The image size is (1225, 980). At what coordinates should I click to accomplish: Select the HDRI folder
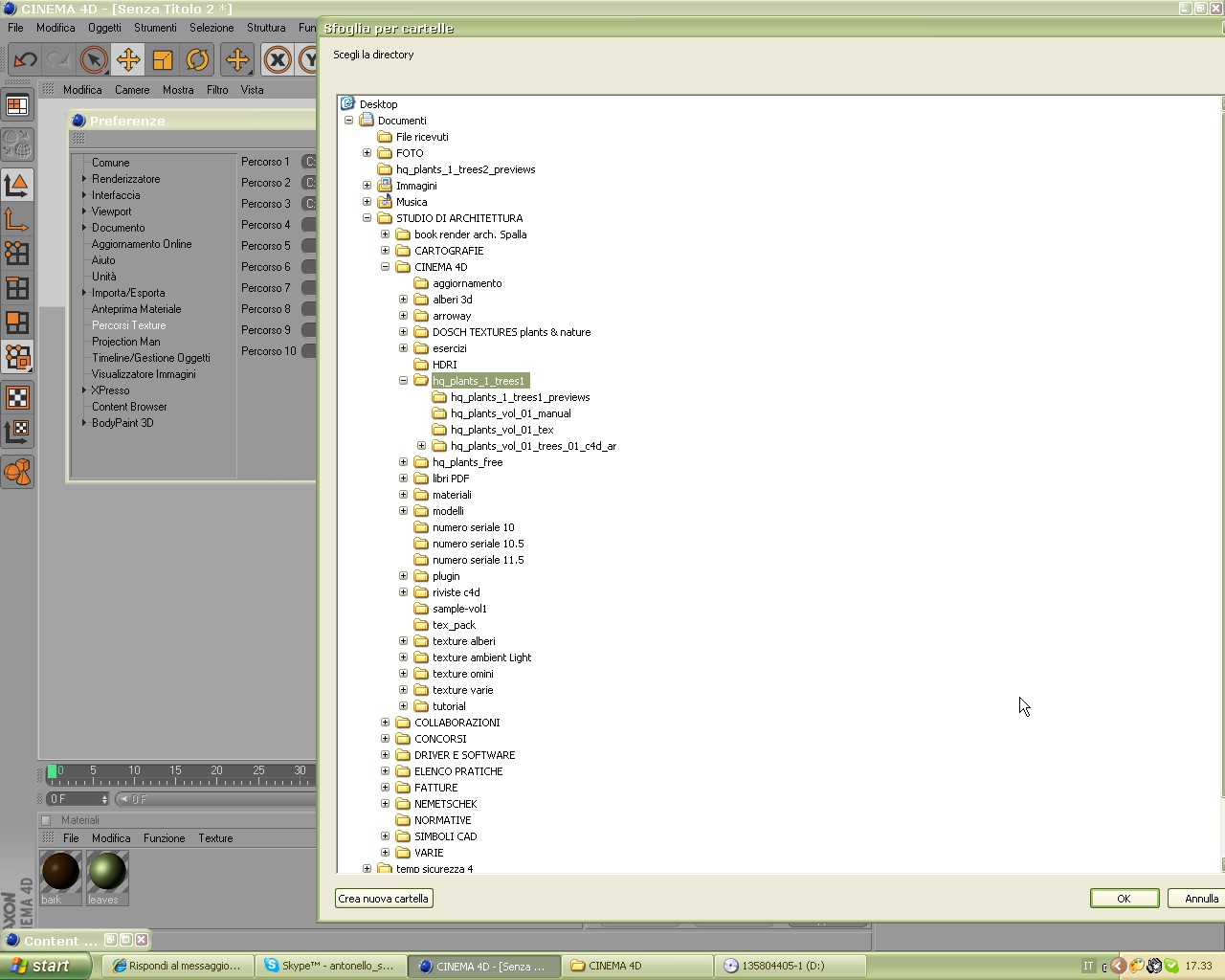tap(444, 365)
